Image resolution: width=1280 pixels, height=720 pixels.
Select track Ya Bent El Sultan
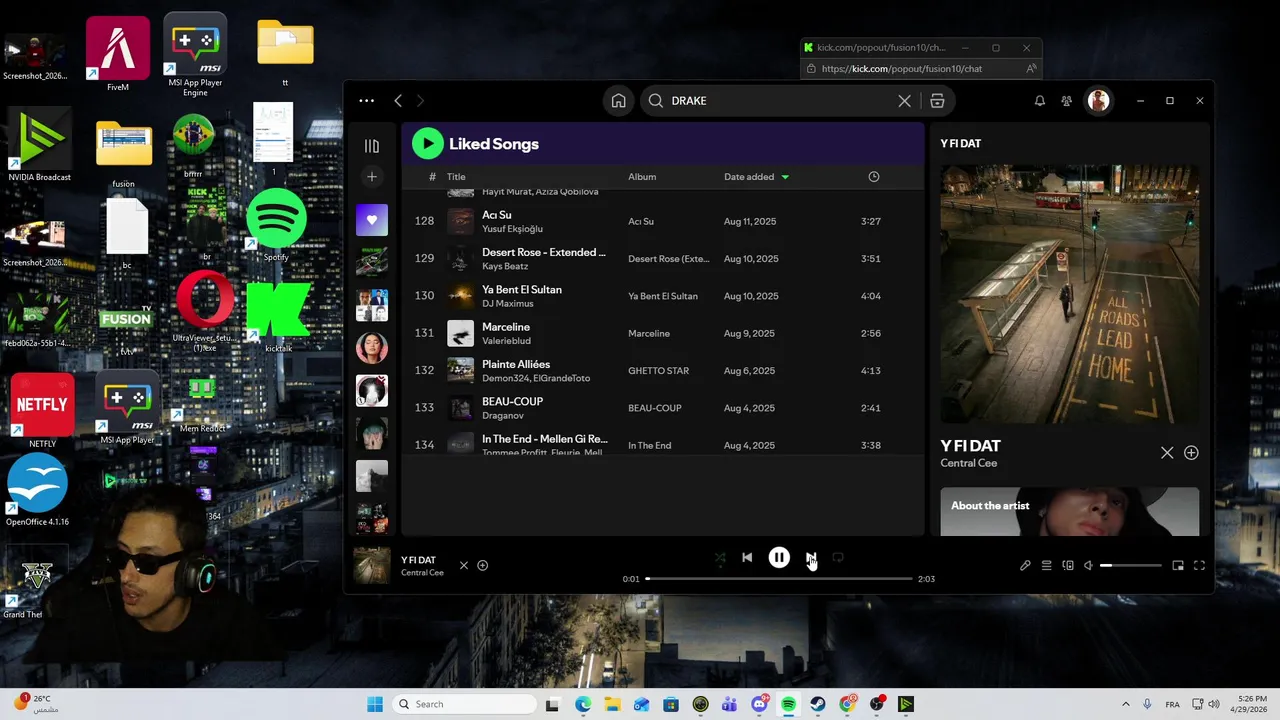click(x=522, y=290)
